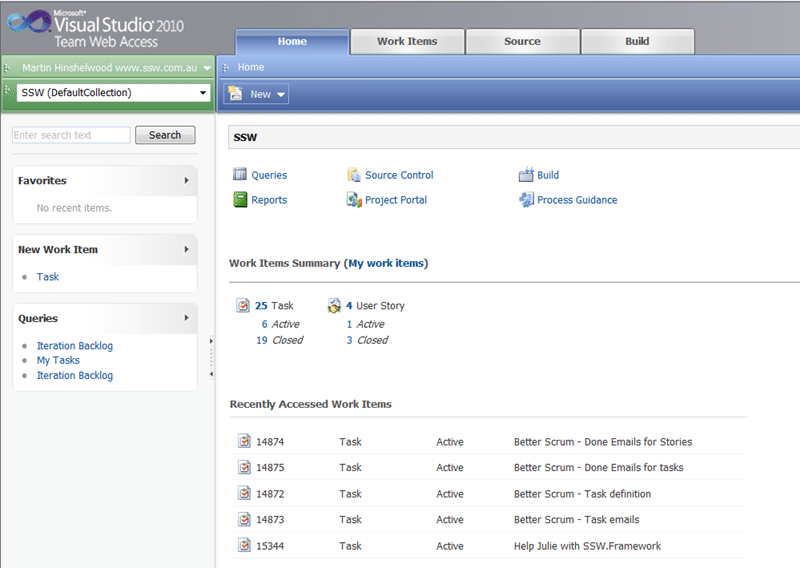Click the SSW project header
The image size is (800, 568).
[x=514, y=137]
